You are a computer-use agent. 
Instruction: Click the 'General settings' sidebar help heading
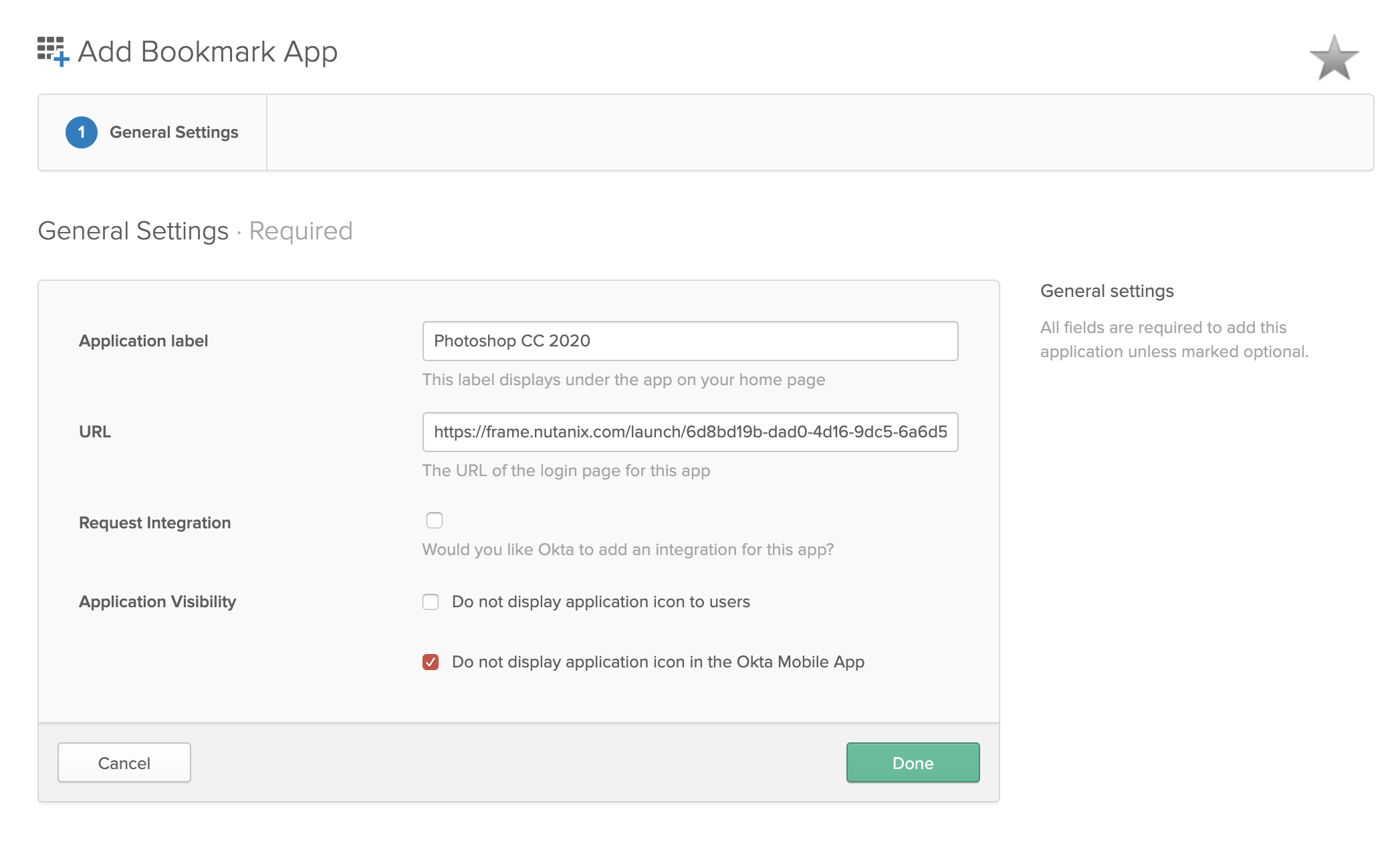tap(1106, 291)
